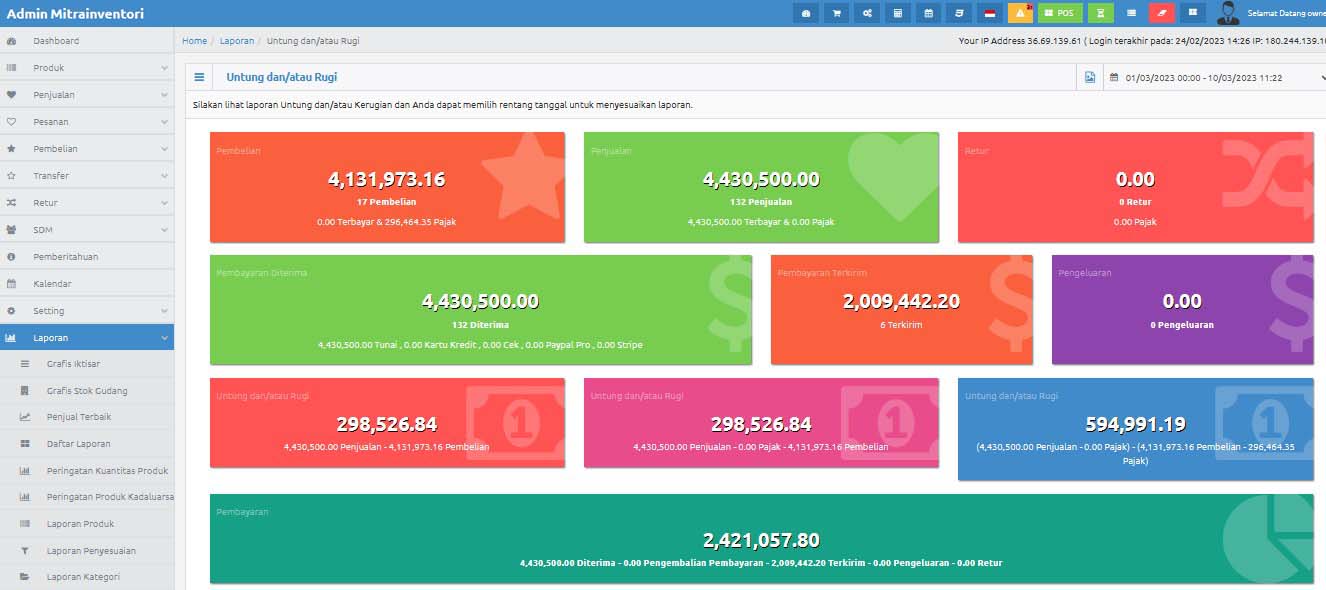The height and width of the screenshot is (590, 1326).
Task: Open the date range picker dropdown
Action: click(1215, 77)
